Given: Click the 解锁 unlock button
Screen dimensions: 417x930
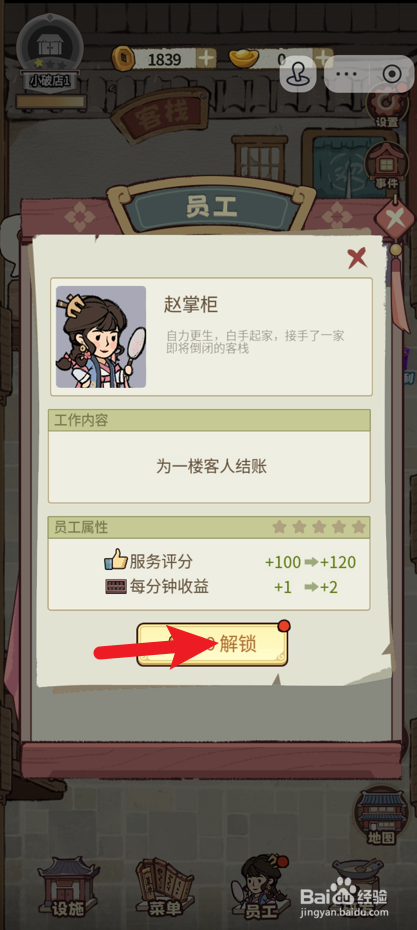Looking at the screenshot, I should coord(212,644).
